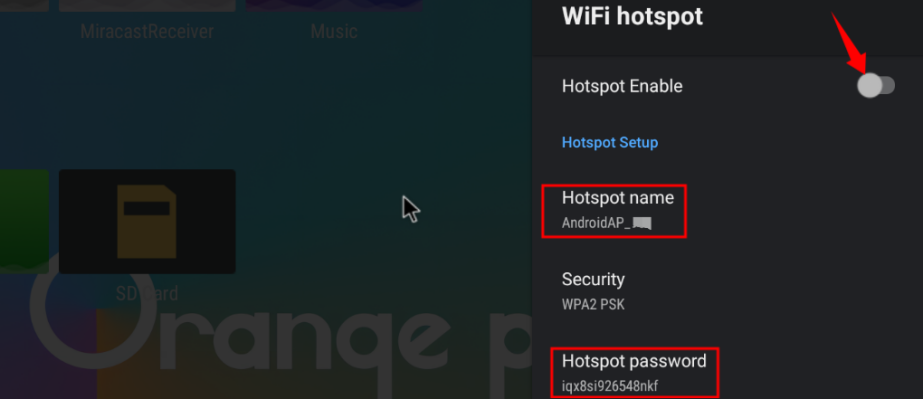Open the SD Card app icon

pos(147,221)
